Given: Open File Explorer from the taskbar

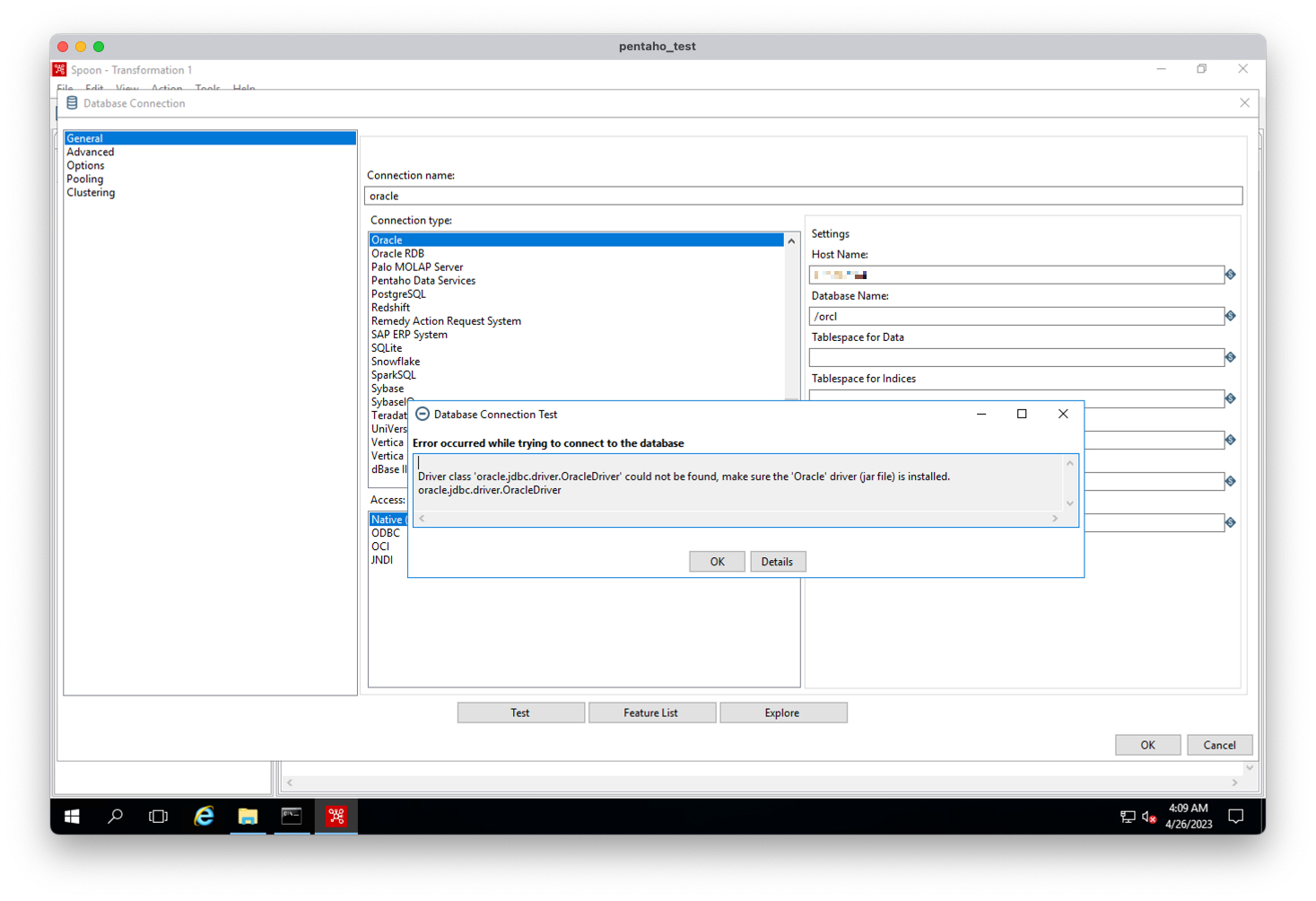Looking at the screenshot, I should point(248,816).
